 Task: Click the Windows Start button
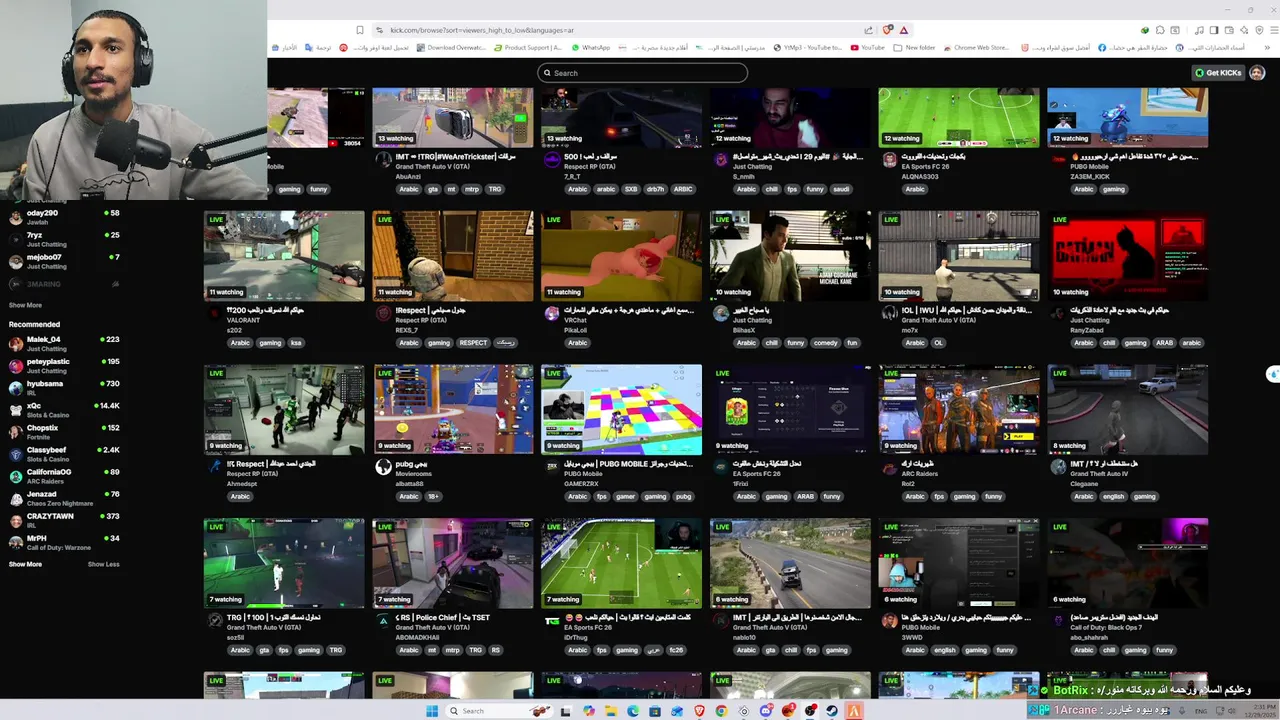coord(432,711)
